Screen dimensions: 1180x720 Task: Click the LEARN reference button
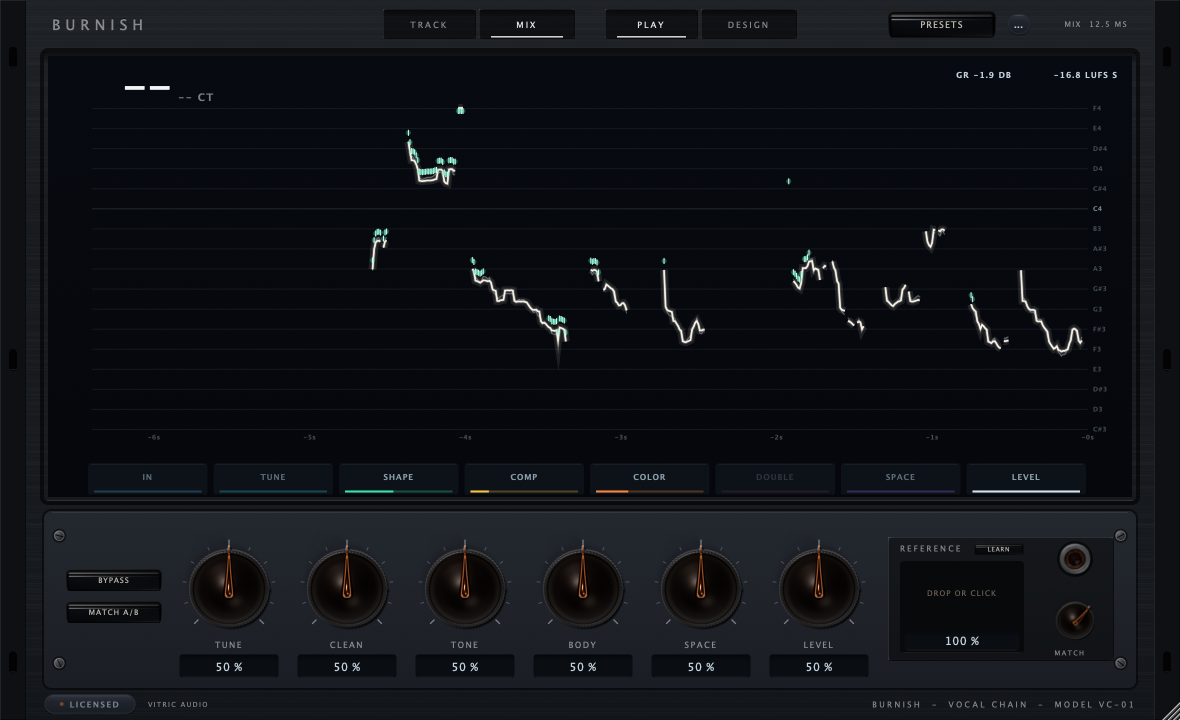[x=999, y=549]
